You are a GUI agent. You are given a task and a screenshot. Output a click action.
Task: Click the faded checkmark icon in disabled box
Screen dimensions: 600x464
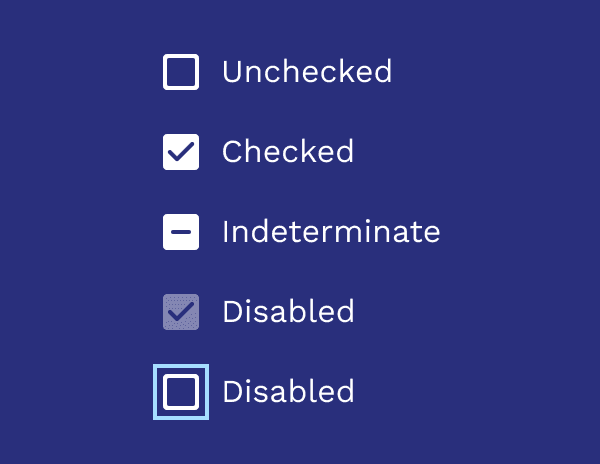click(181, 312)
